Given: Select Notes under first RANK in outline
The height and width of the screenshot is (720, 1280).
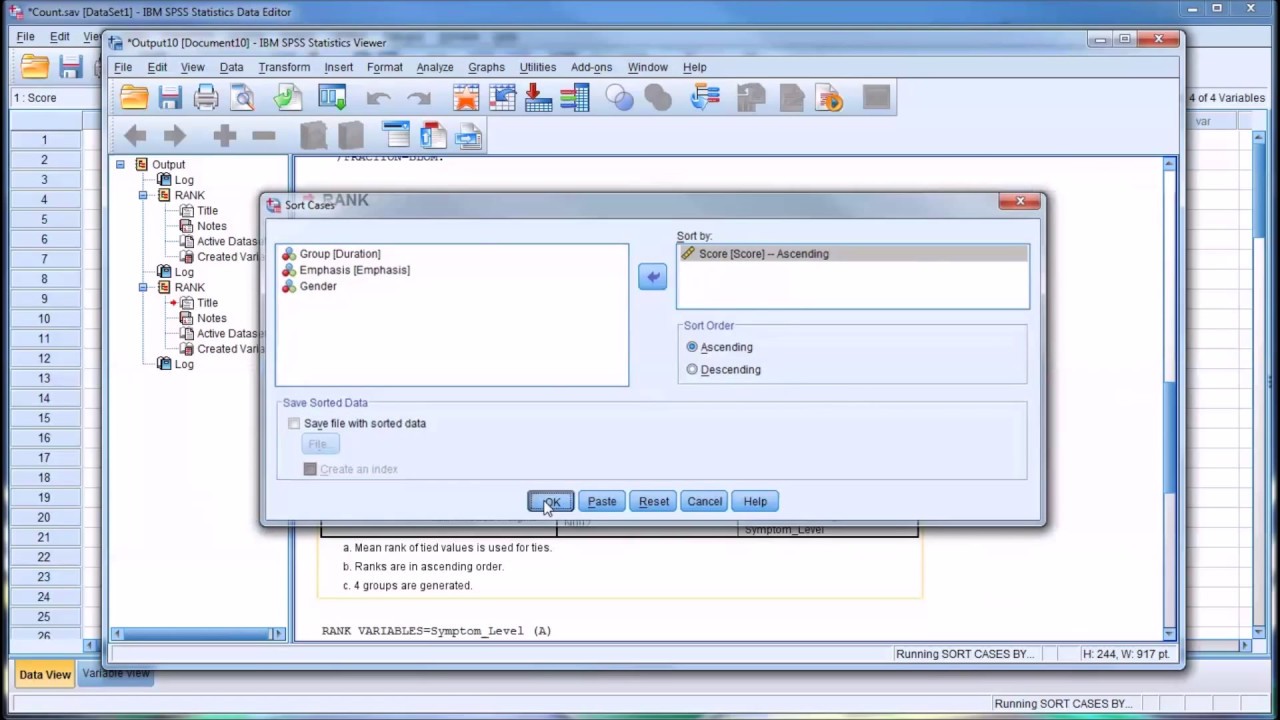Looking at the screenshot, I should pyautogui.click(x=211, y=226).
